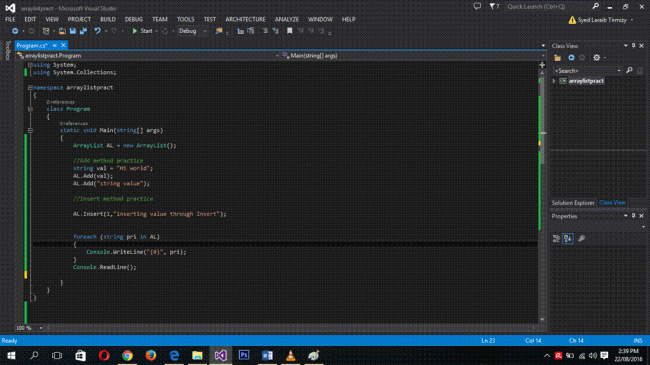Undo the last edit
Image resolution: width=650 pixels, height=365 pixels.
97,31
